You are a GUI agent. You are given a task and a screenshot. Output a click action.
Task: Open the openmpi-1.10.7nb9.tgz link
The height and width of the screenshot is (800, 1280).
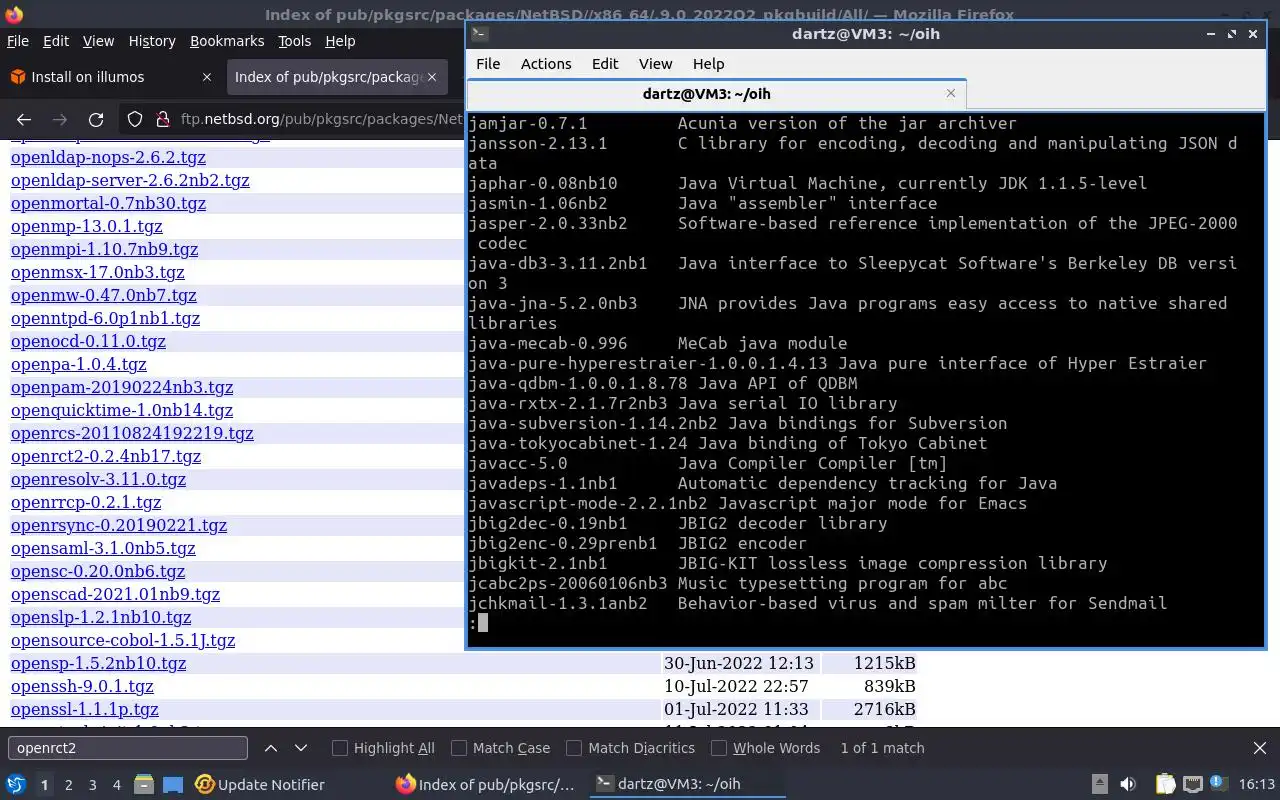pos(104,249)
